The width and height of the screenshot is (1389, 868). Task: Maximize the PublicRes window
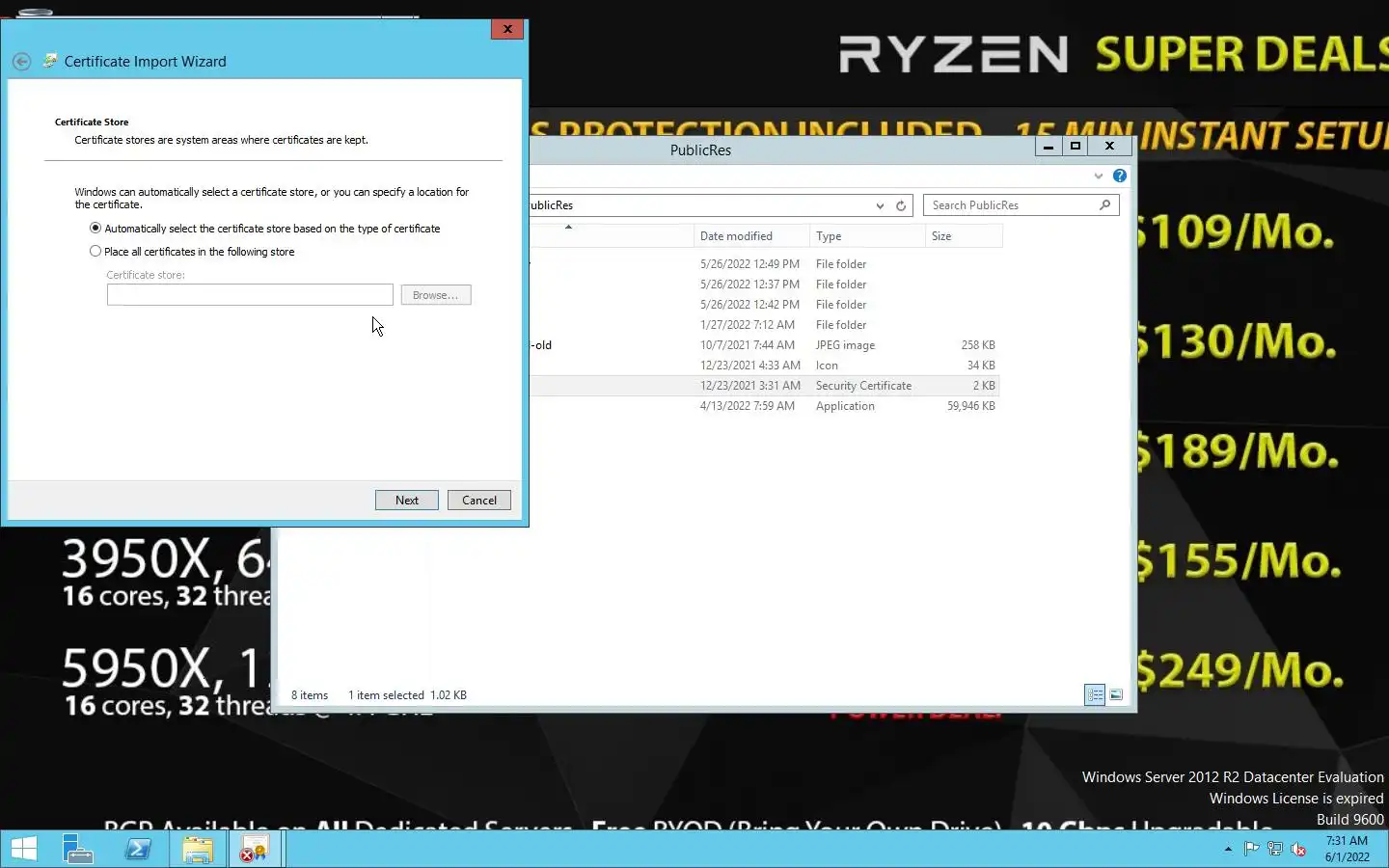[x=1076, y=147]
